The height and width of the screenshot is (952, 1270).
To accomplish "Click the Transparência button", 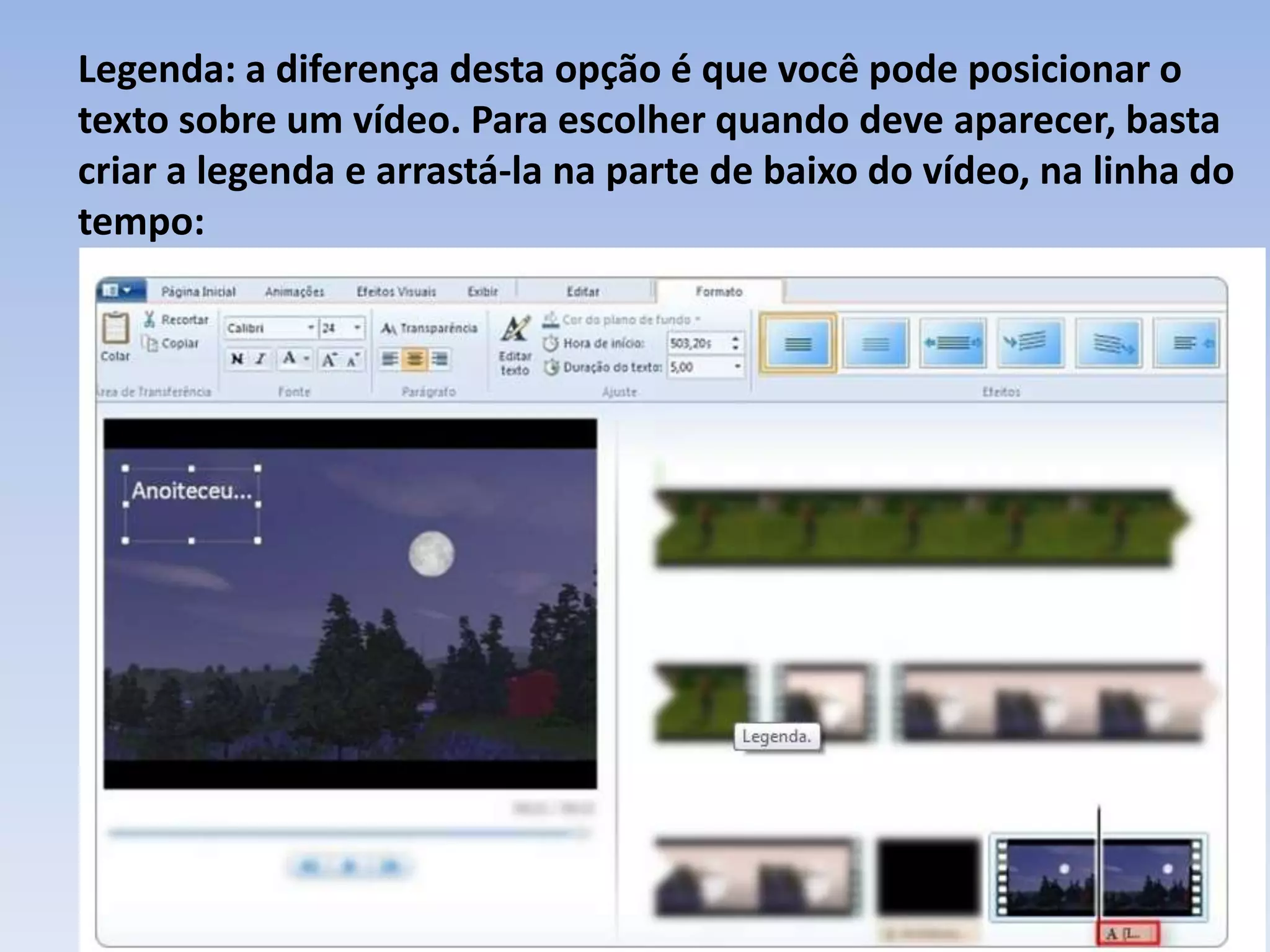I will (x=429, y=328).
